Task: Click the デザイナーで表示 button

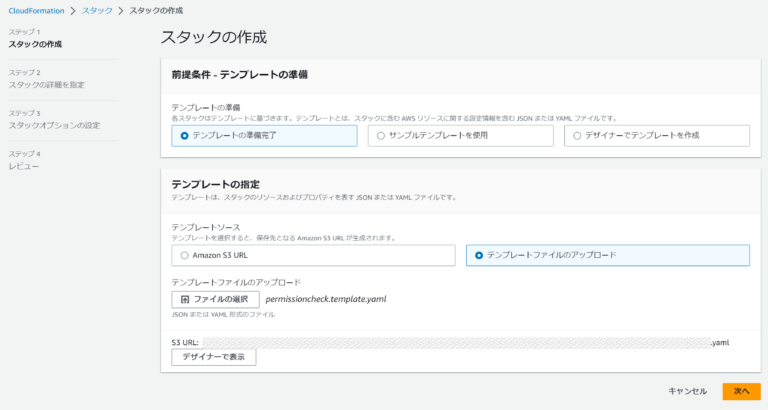Action: tap(214, 357)
